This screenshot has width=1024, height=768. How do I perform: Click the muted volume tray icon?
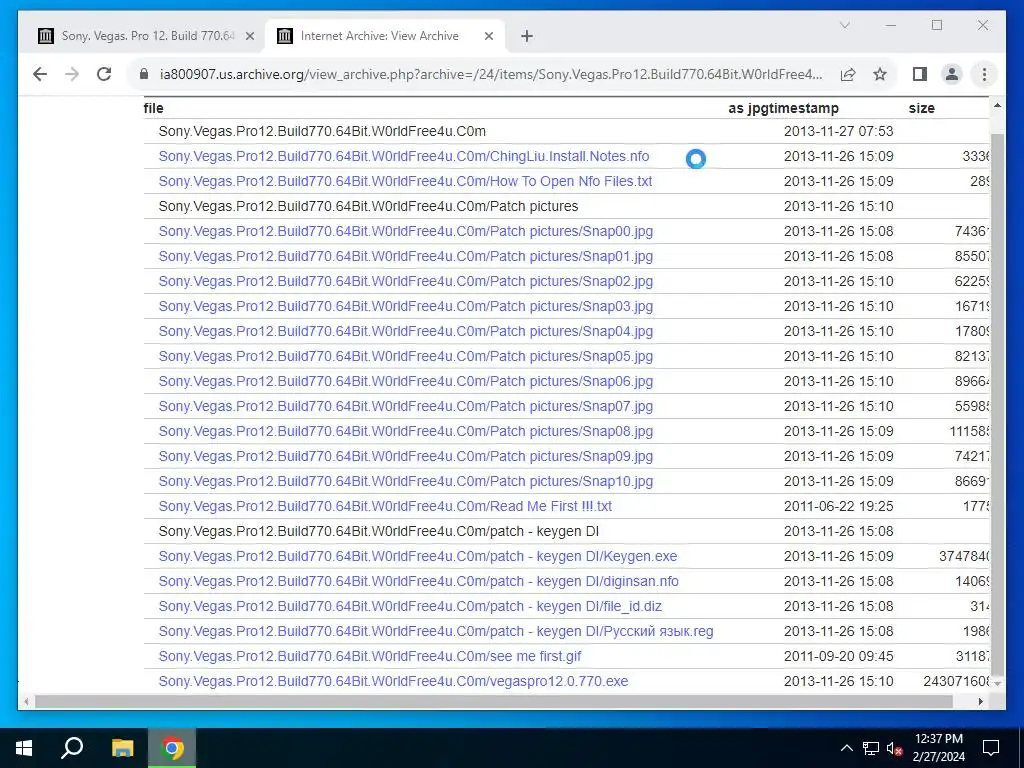894,748
